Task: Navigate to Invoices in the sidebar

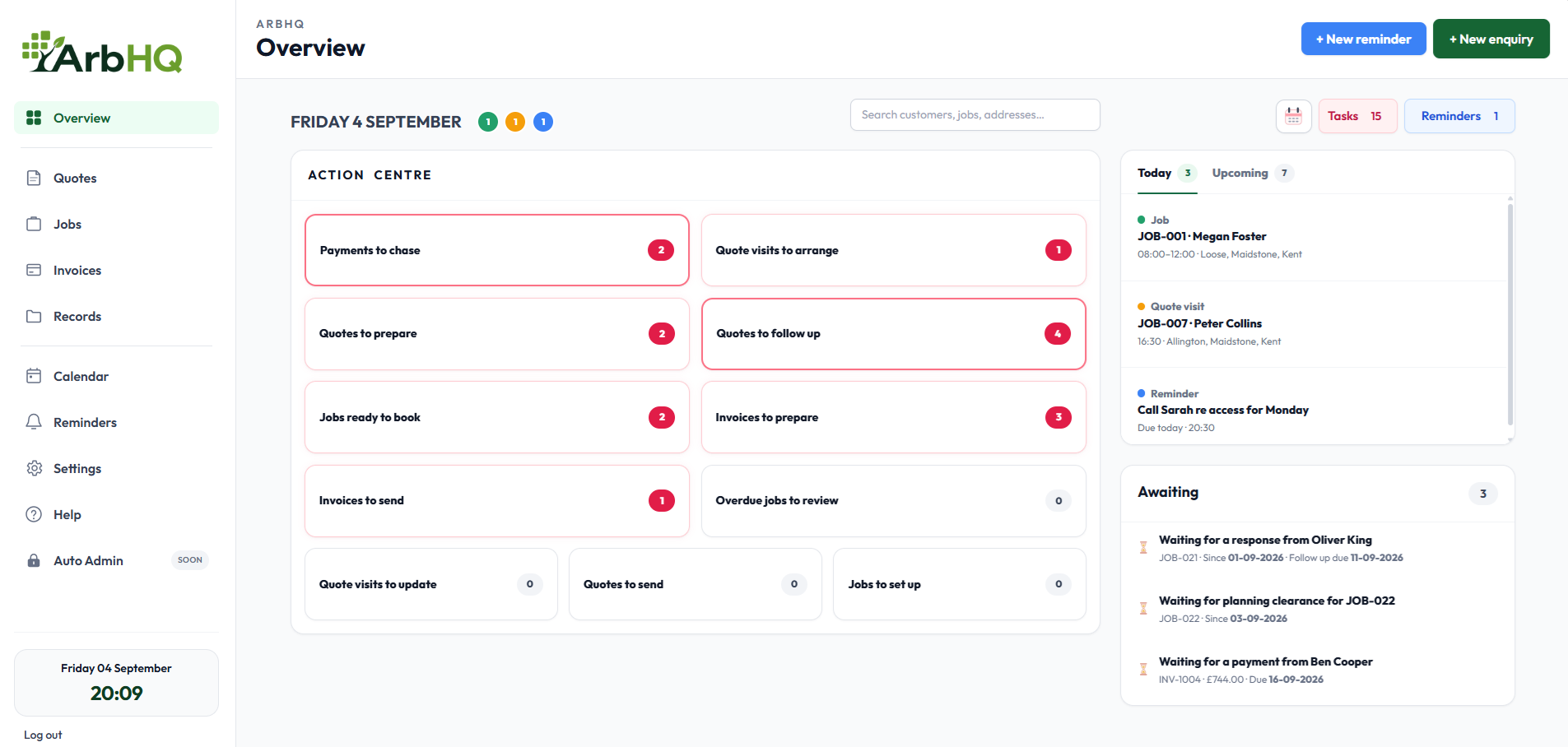Action: tap(116, 270)
